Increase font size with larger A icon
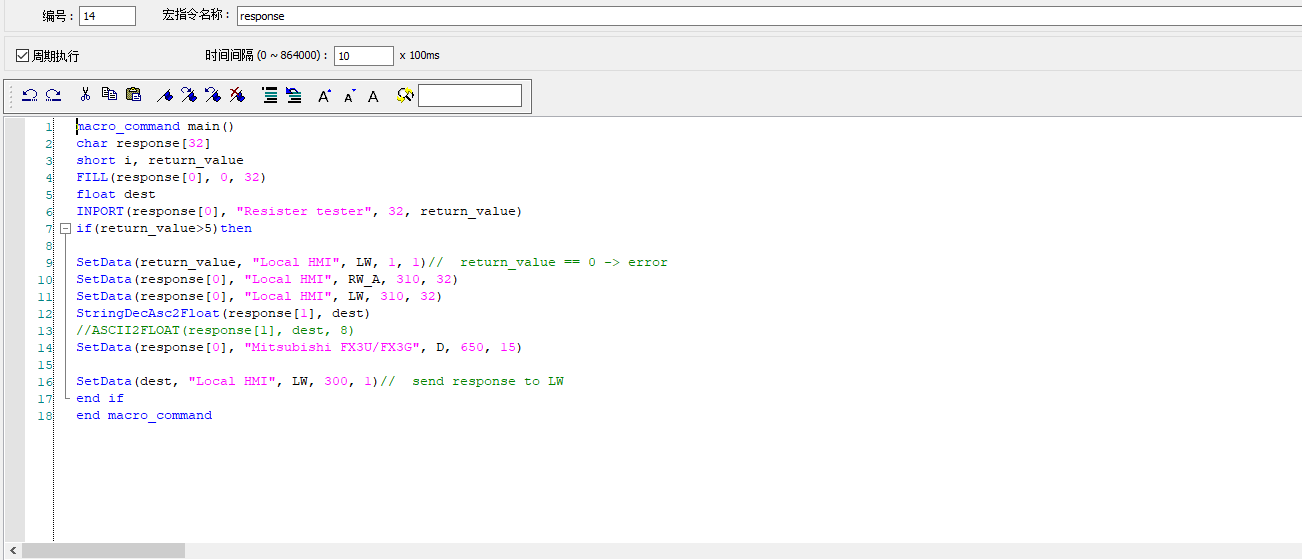This screenshot has height=560, width=1302. click(x=324, y=96)
